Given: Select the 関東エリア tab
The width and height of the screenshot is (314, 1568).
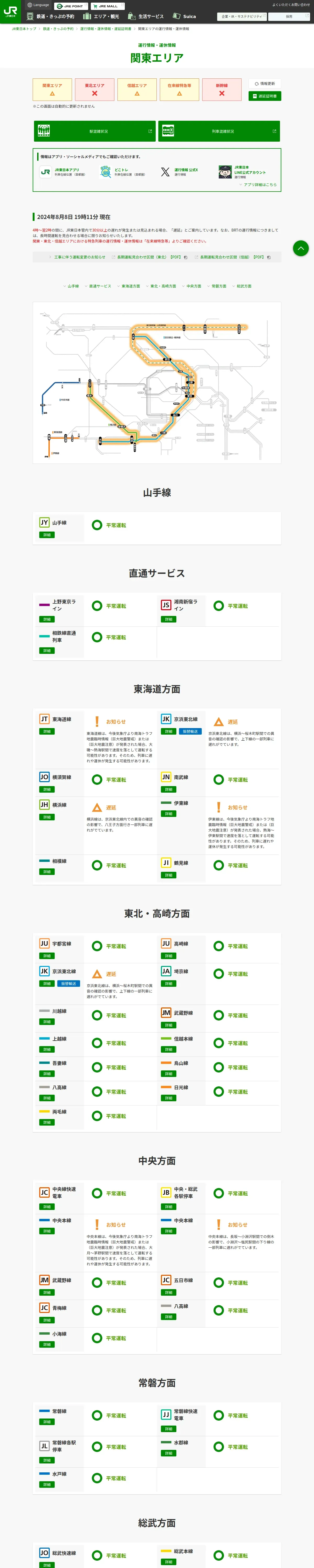Looking at the screenshot, I should 52,89.
